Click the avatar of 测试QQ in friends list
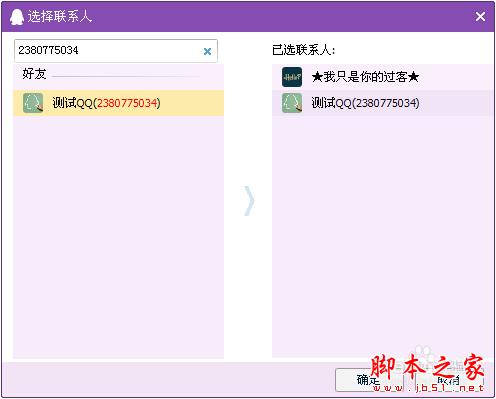The height and width of the screenshot is (399, 496). [33, 103]
